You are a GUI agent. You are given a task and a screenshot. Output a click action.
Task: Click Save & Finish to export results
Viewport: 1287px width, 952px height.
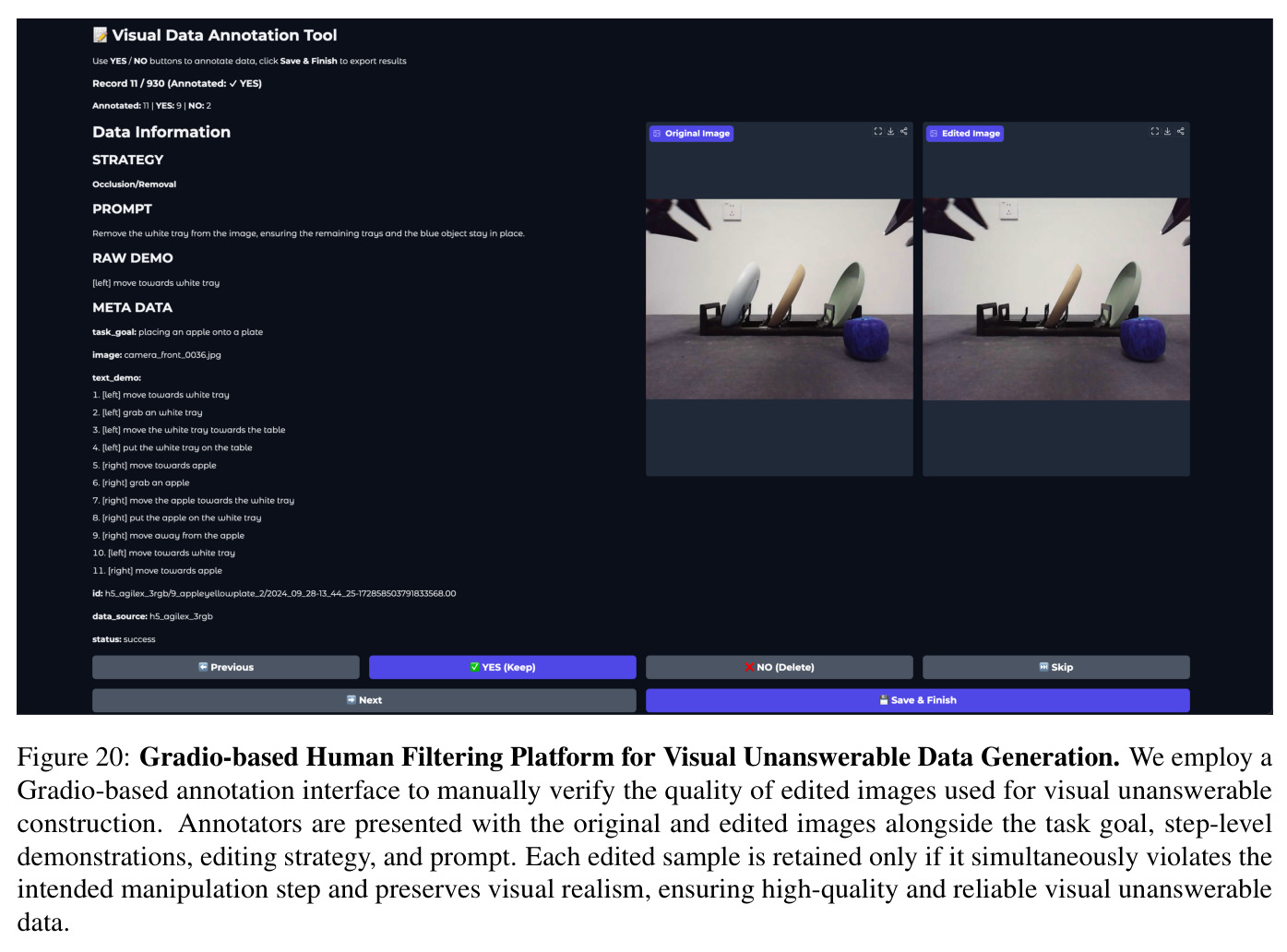click(918, 700)
